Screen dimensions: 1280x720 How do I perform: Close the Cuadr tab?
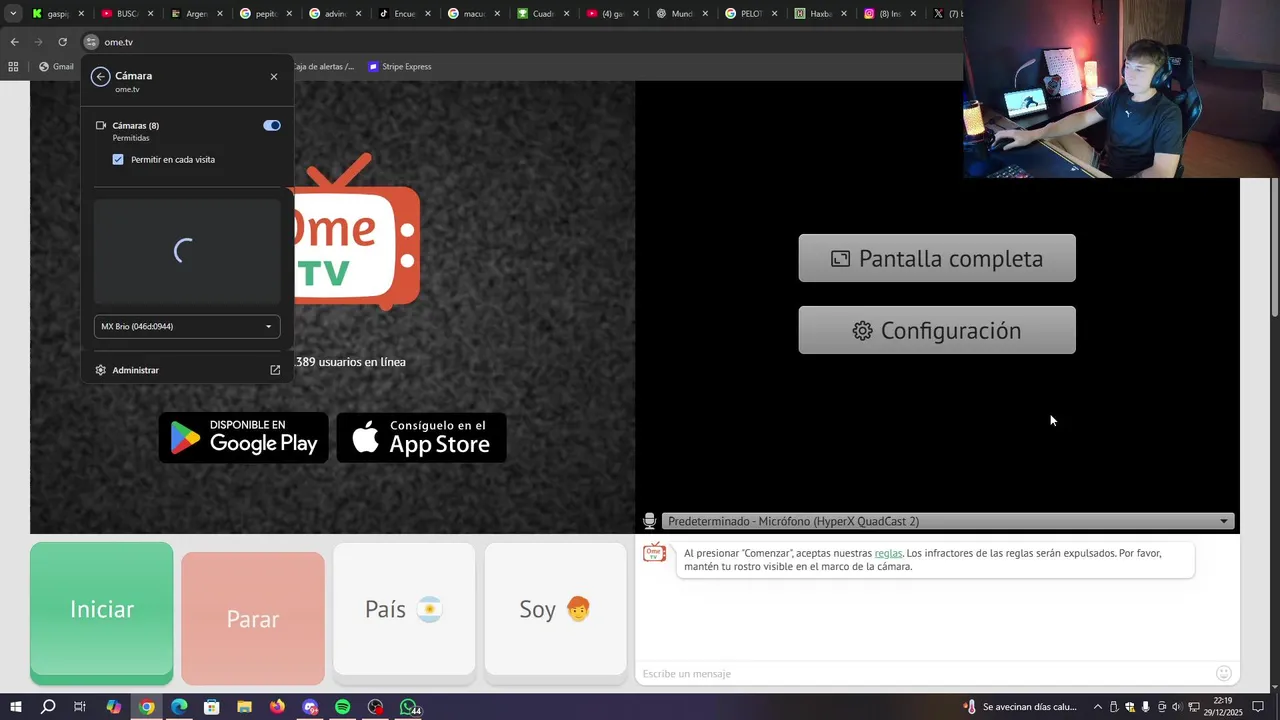point(566,14)
